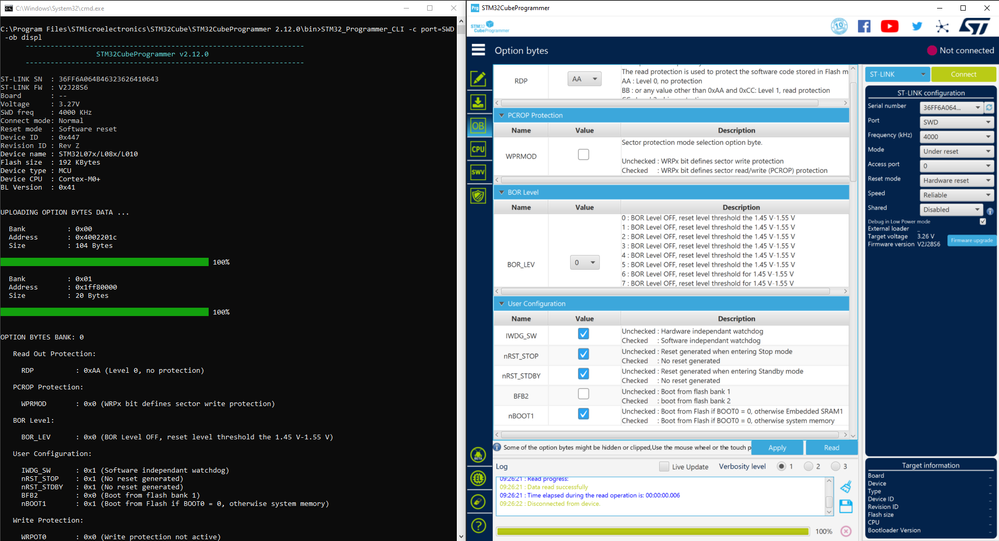
Task: Select the OB option bytes sidebar icon
Action: tap(478, 126)
